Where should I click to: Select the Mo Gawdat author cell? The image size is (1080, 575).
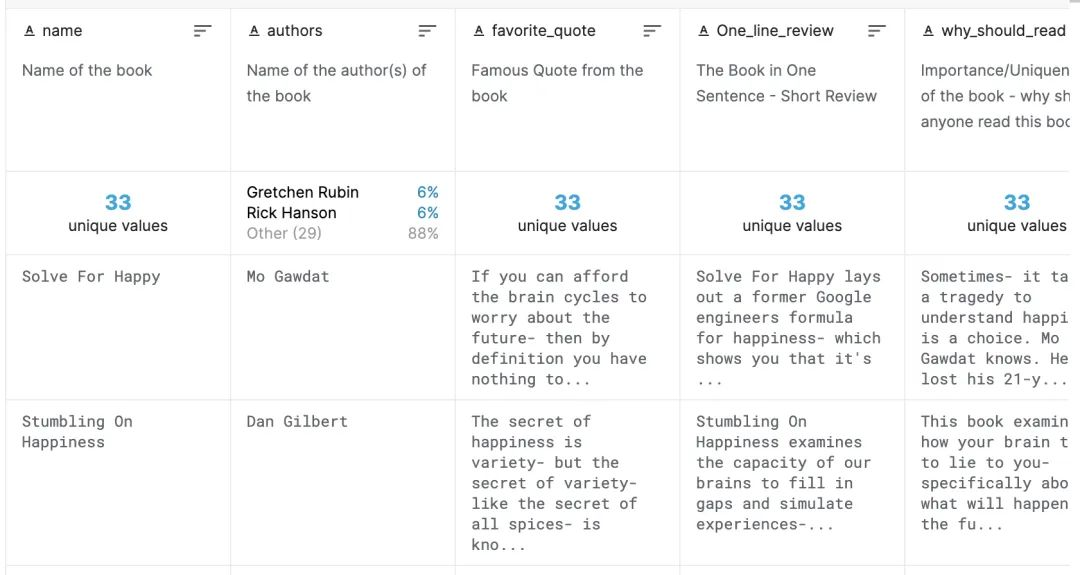click(288, 277)
